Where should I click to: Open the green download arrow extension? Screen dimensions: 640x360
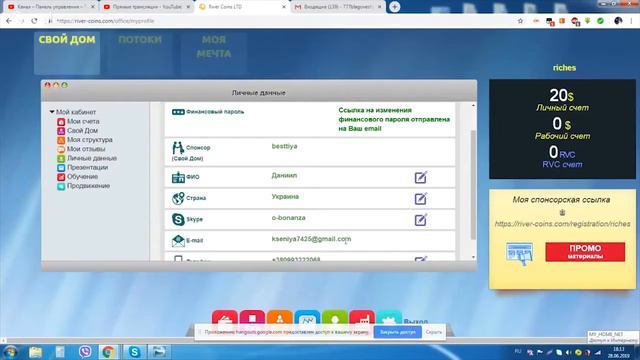coord(588,21)
